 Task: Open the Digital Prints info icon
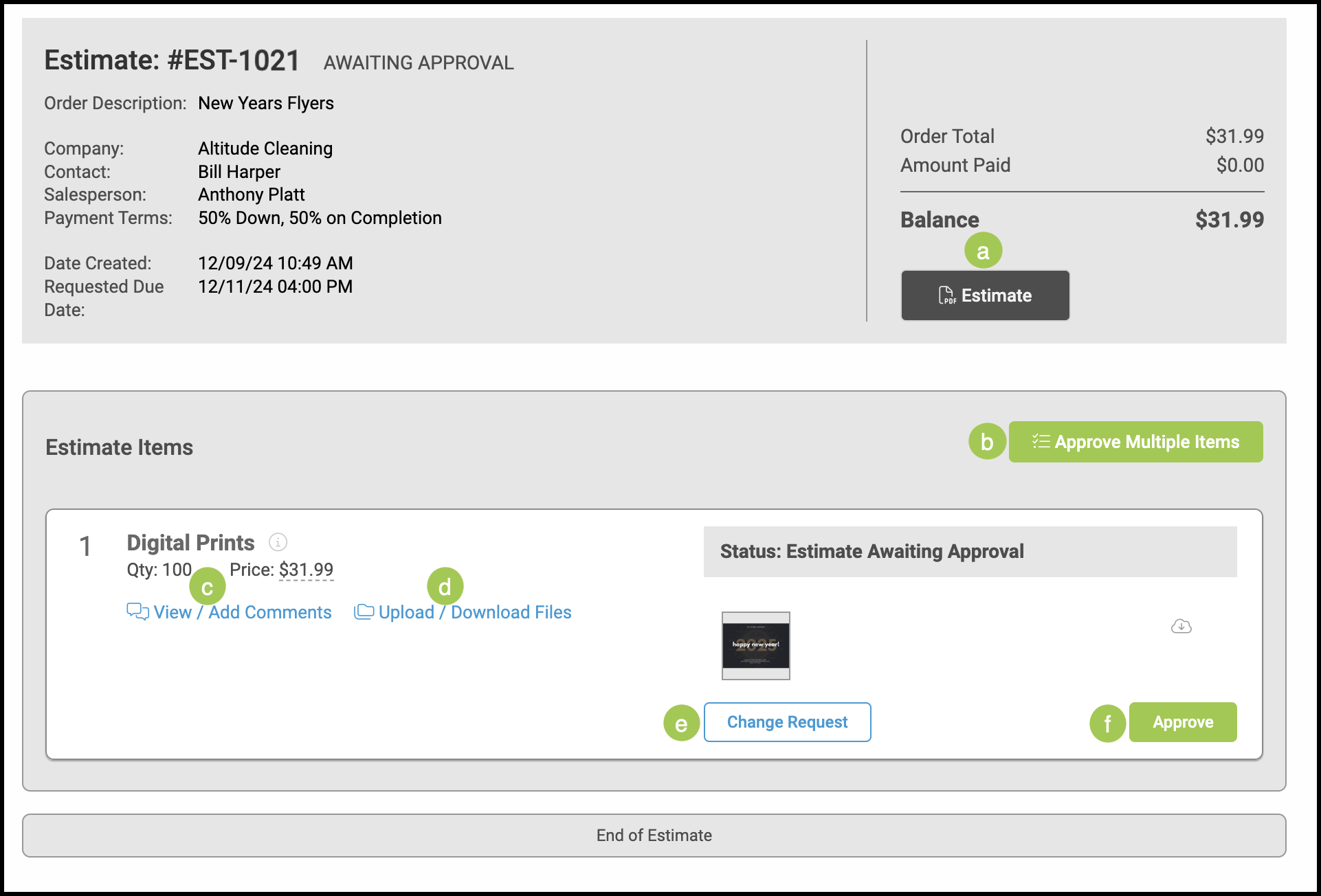pos(278,542)
